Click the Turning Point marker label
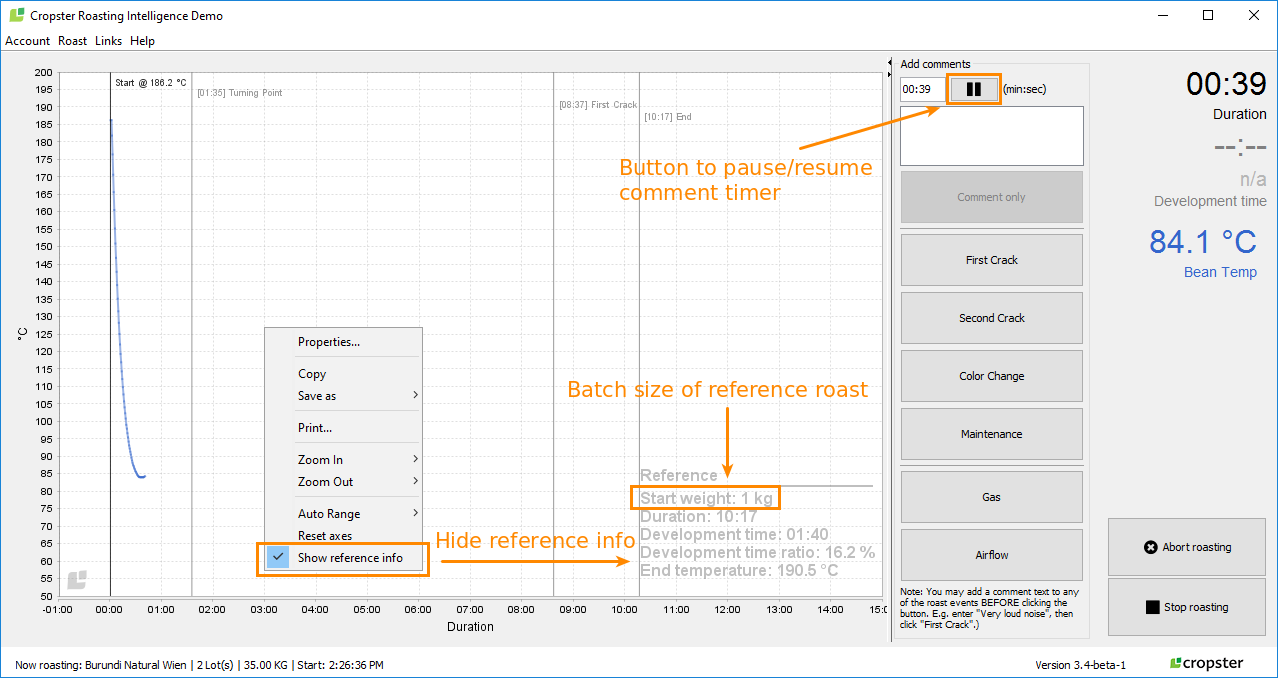The image size is (1278, 678). pyautogui.click(x=240, y=93)
